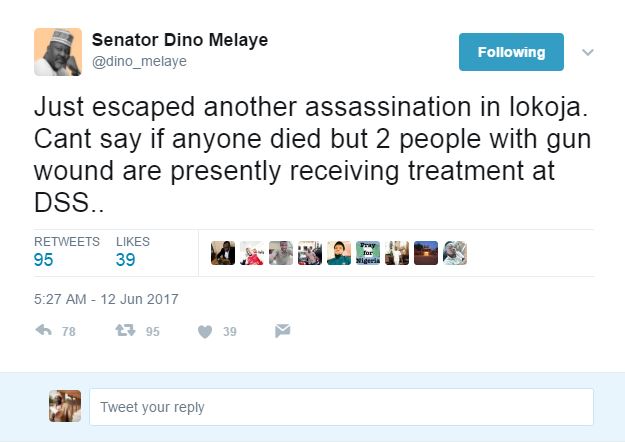Viewport: 625px width, 442px height.
Task: Click the reply arrow icon
Action: (43, 331)
